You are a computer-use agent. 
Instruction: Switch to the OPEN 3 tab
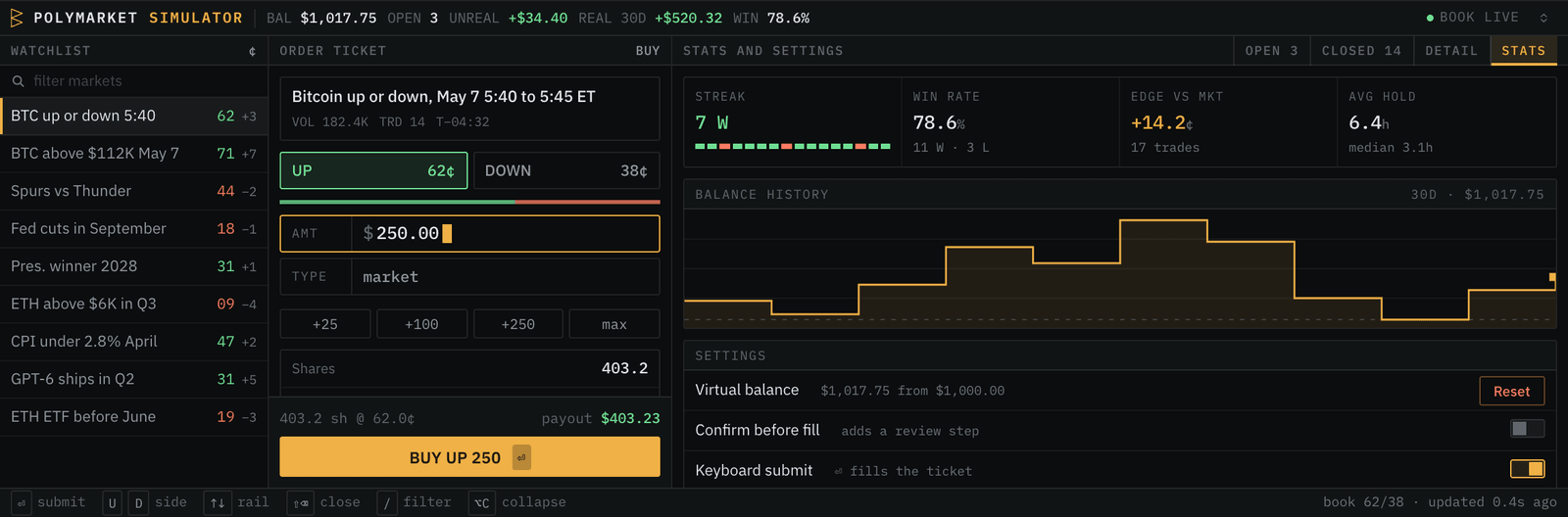(1271, 51)
